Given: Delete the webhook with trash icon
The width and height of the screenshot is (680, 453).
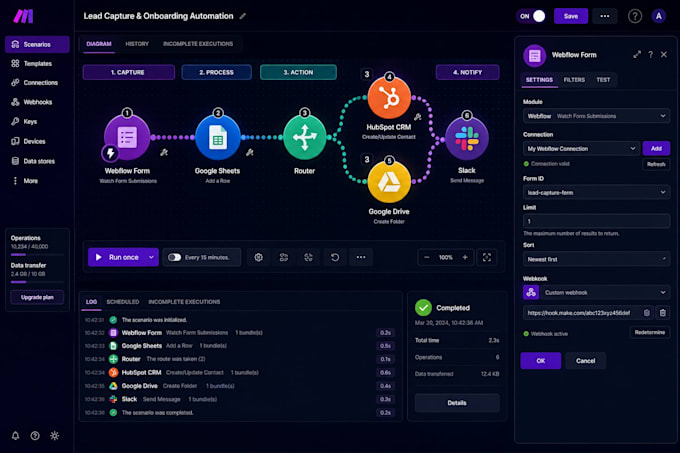Looking at the screenshot, I should click(663, 313).
